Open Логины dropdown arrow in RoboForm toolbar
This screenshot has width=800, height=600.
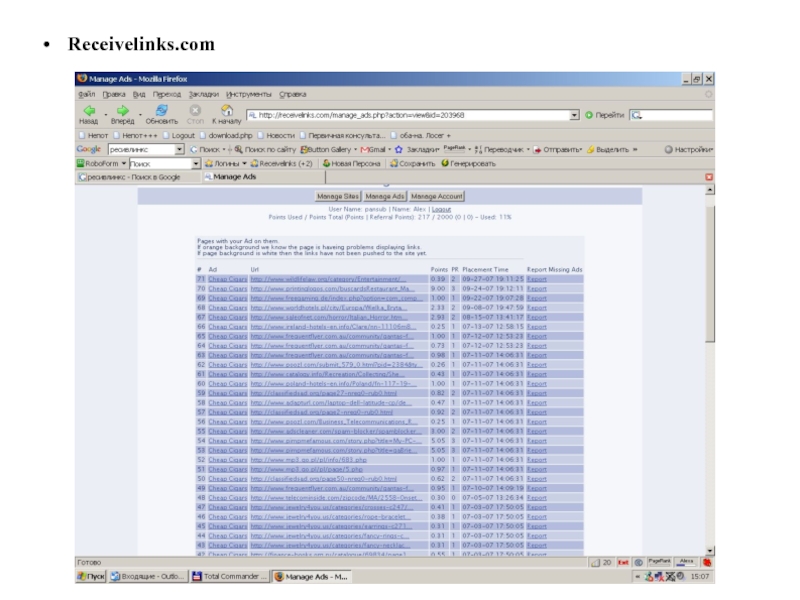click(244, 164)
